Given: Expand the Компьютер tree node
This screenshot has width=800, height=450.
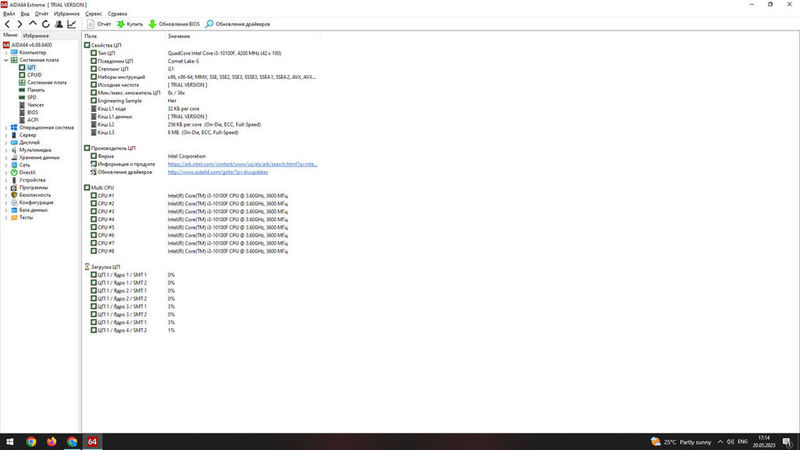Looking at the screenshot, I should tap(6, 53).
